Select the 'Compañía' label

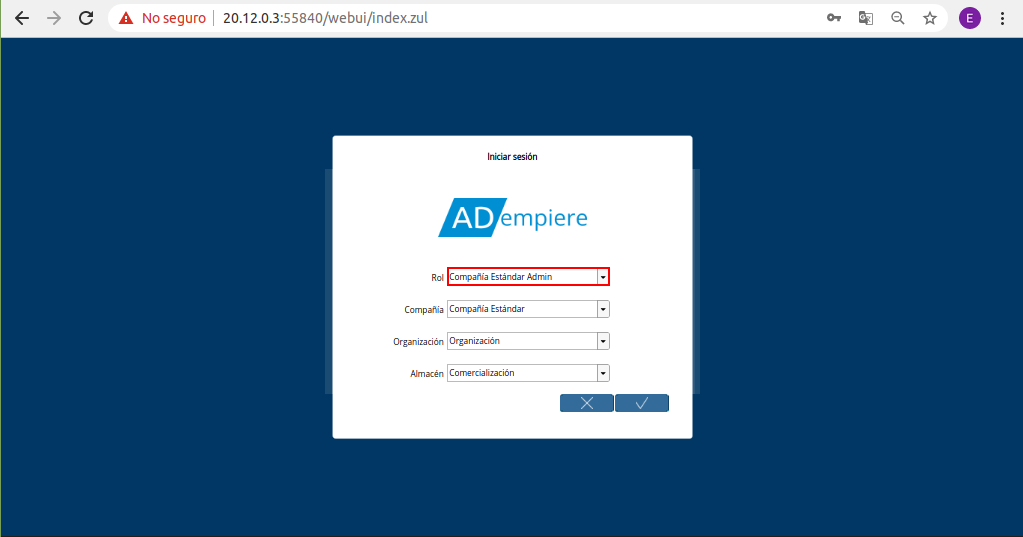(x=423, y=310)
